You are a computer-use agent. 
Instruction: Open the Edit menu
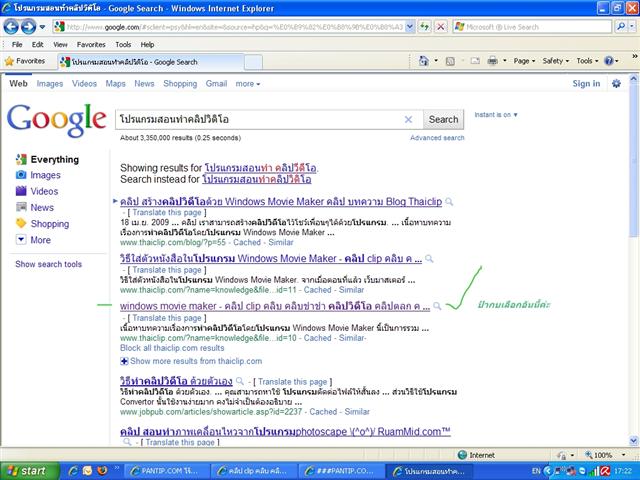pyautogui.click(x=38, y=44)
